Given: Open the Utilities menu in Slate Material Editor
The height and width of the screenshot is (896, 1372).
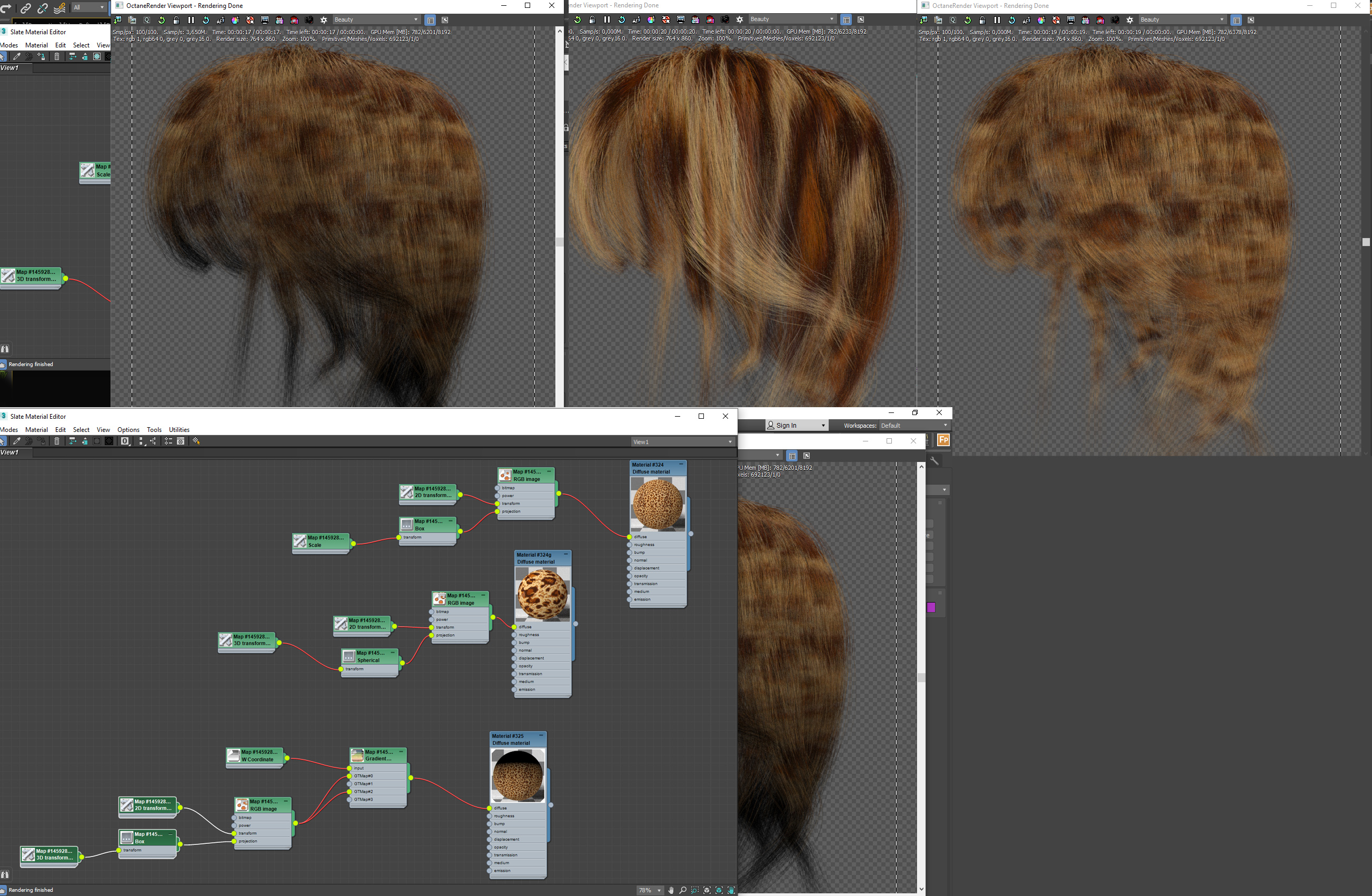Looking at the screenshot, I should pos(178,430).
